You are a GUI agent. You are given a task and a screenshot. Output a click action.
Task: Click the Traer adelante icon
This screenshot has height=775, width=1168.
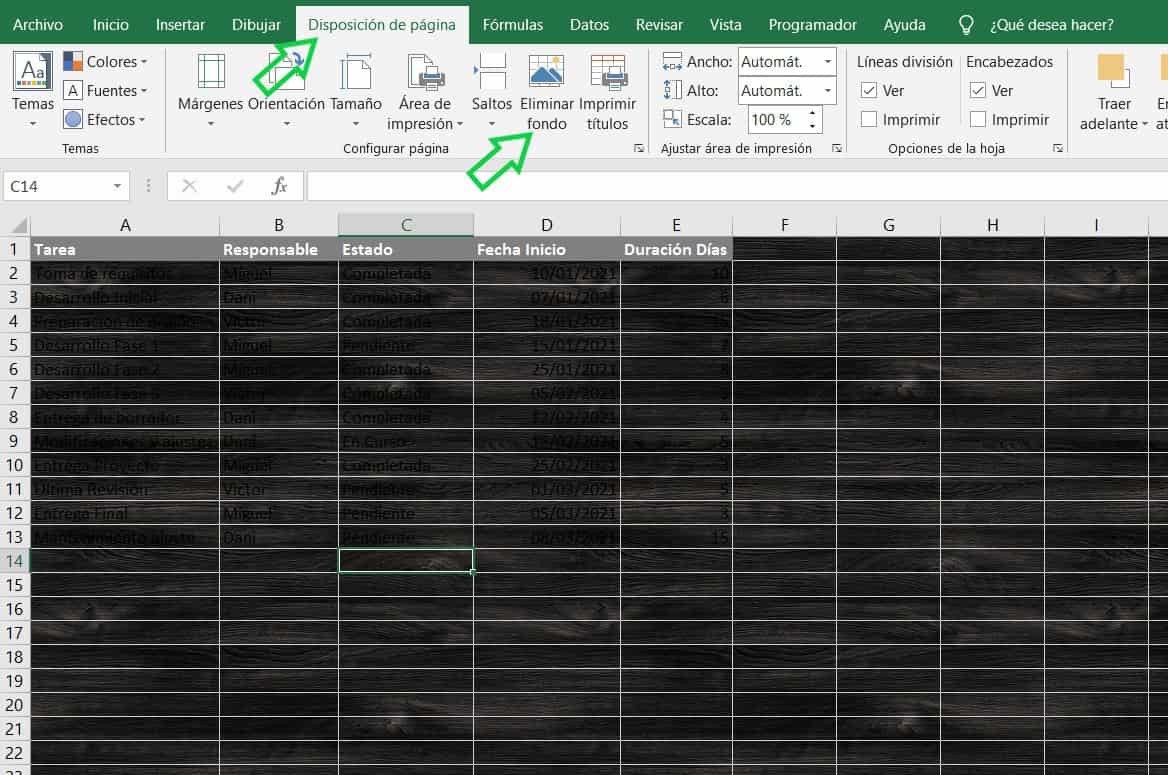click(1114, 72)
